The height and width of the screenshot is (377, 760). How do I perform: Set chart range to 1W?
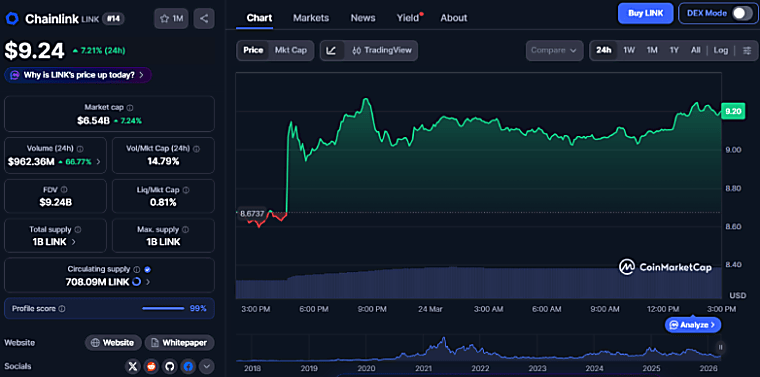click(629, 50)
